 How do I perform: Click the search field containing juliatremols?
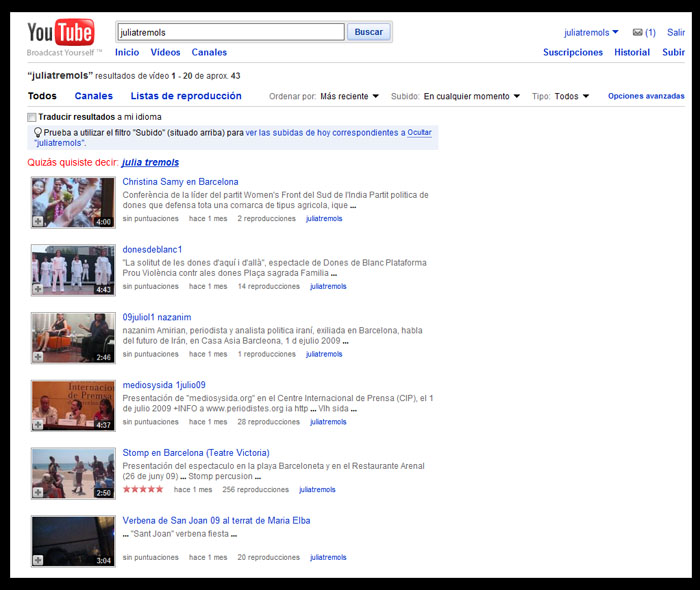point(231,32)
